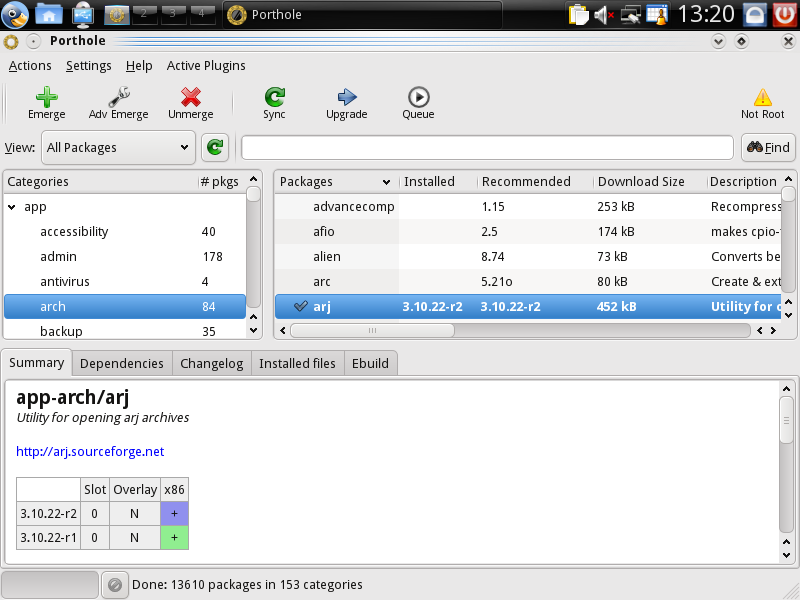Open the clipboard tray icon
Viewport: 800px width, 600px height.
579,14
